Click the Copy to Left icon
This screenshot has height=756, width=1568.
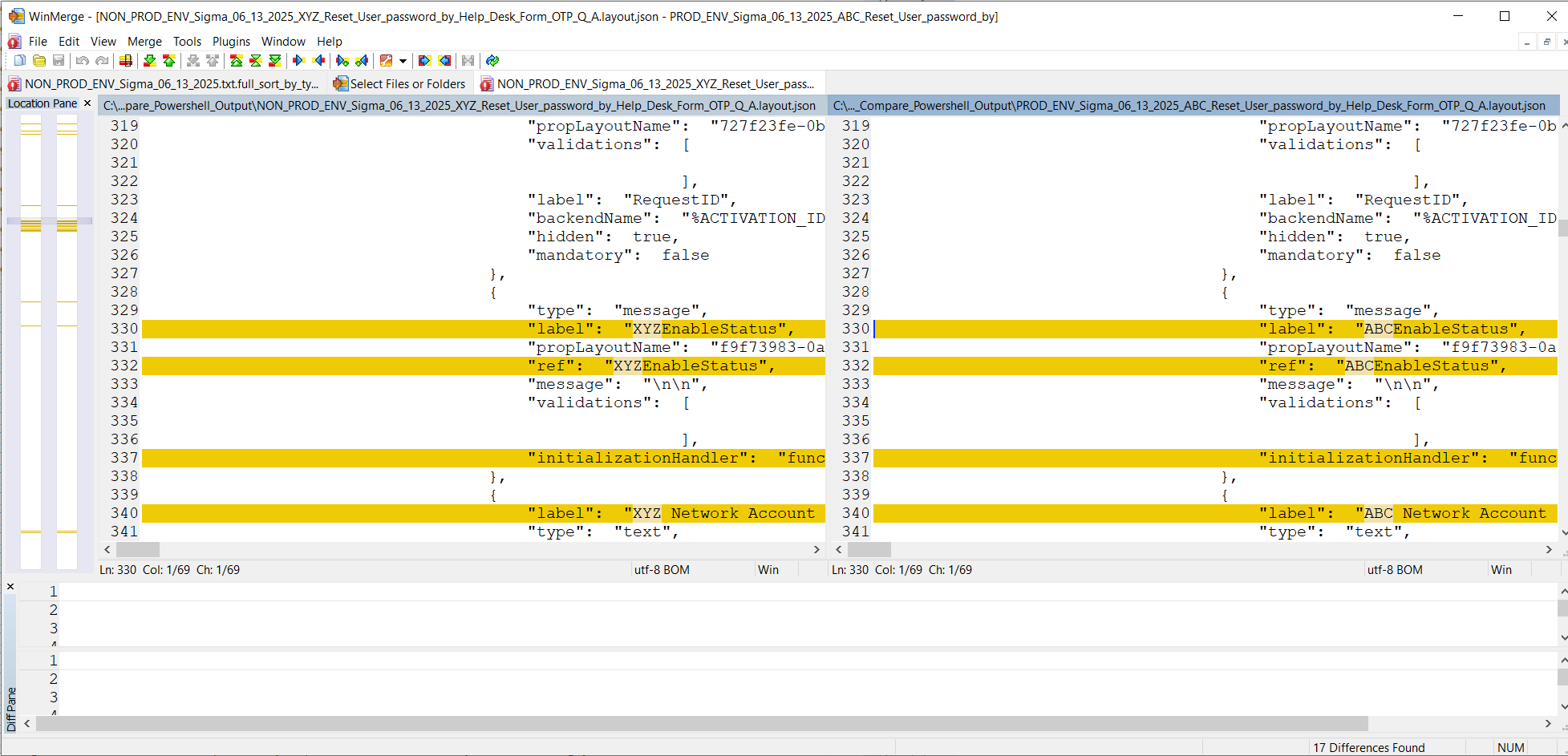pyautogui.click(x=319, y=61)
